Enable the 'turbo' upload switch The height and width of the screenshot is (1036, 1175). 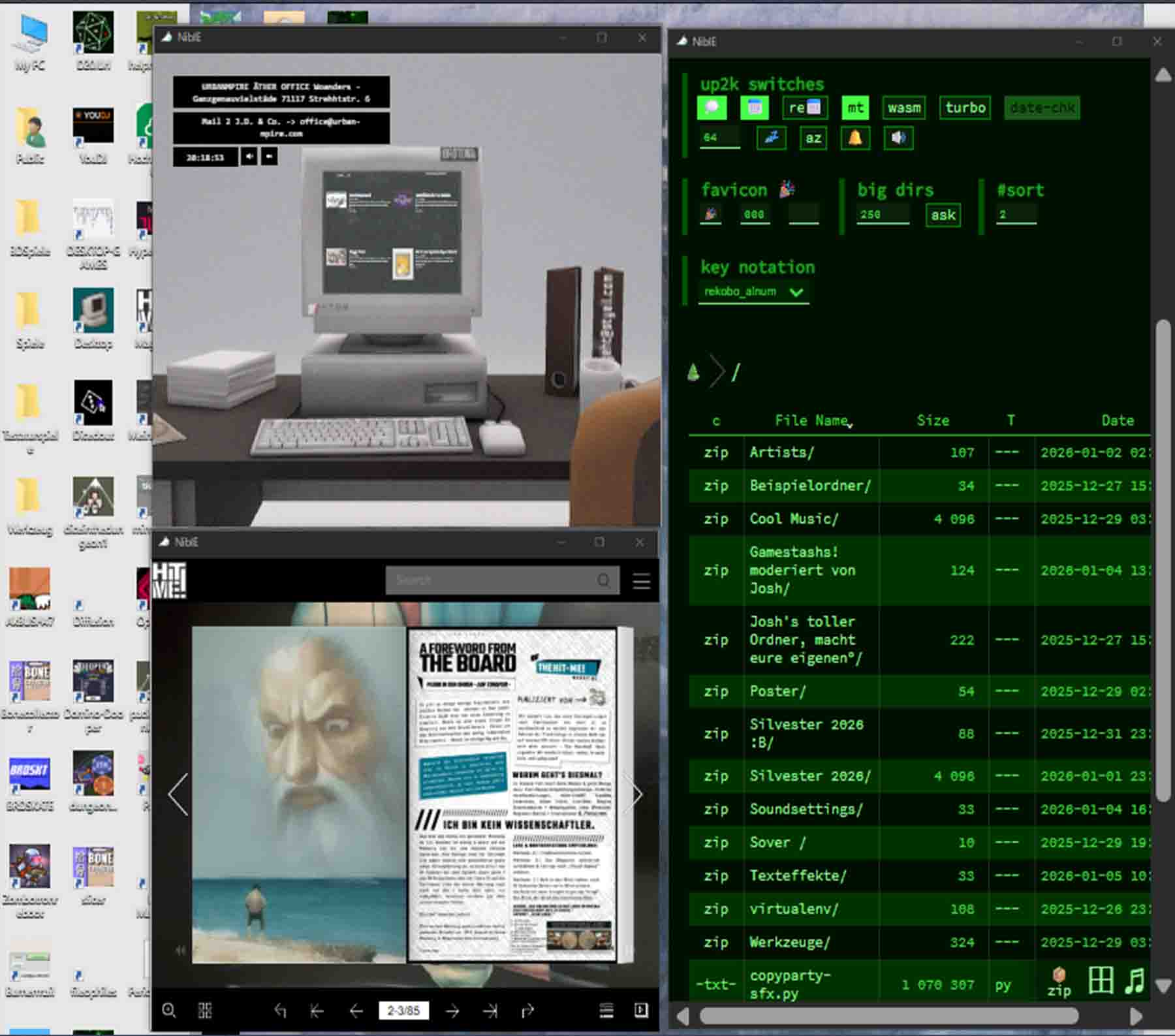(964, 108)
